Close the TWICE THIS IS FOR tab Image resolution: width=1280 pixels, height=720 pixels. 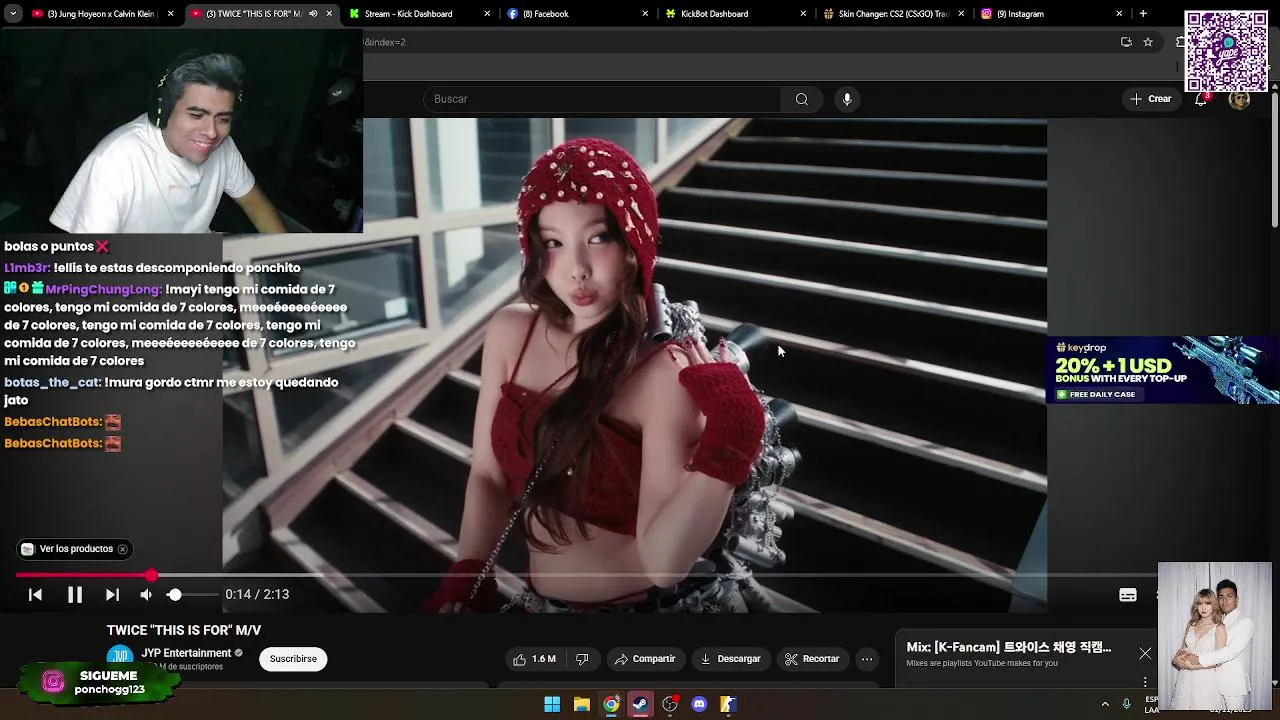(x=329, y=14)
